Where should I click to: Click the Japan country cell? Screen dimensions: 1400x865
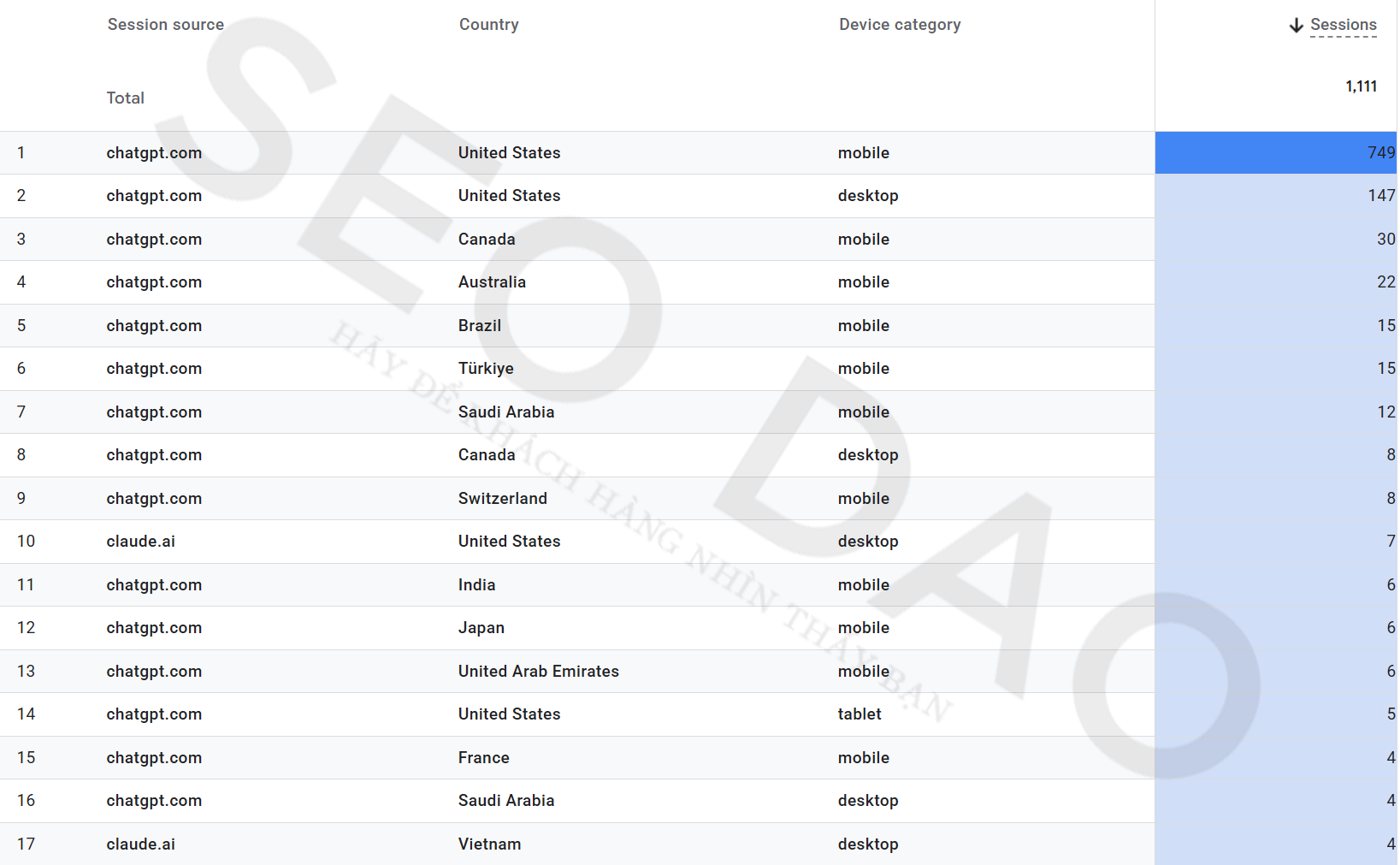481,628
